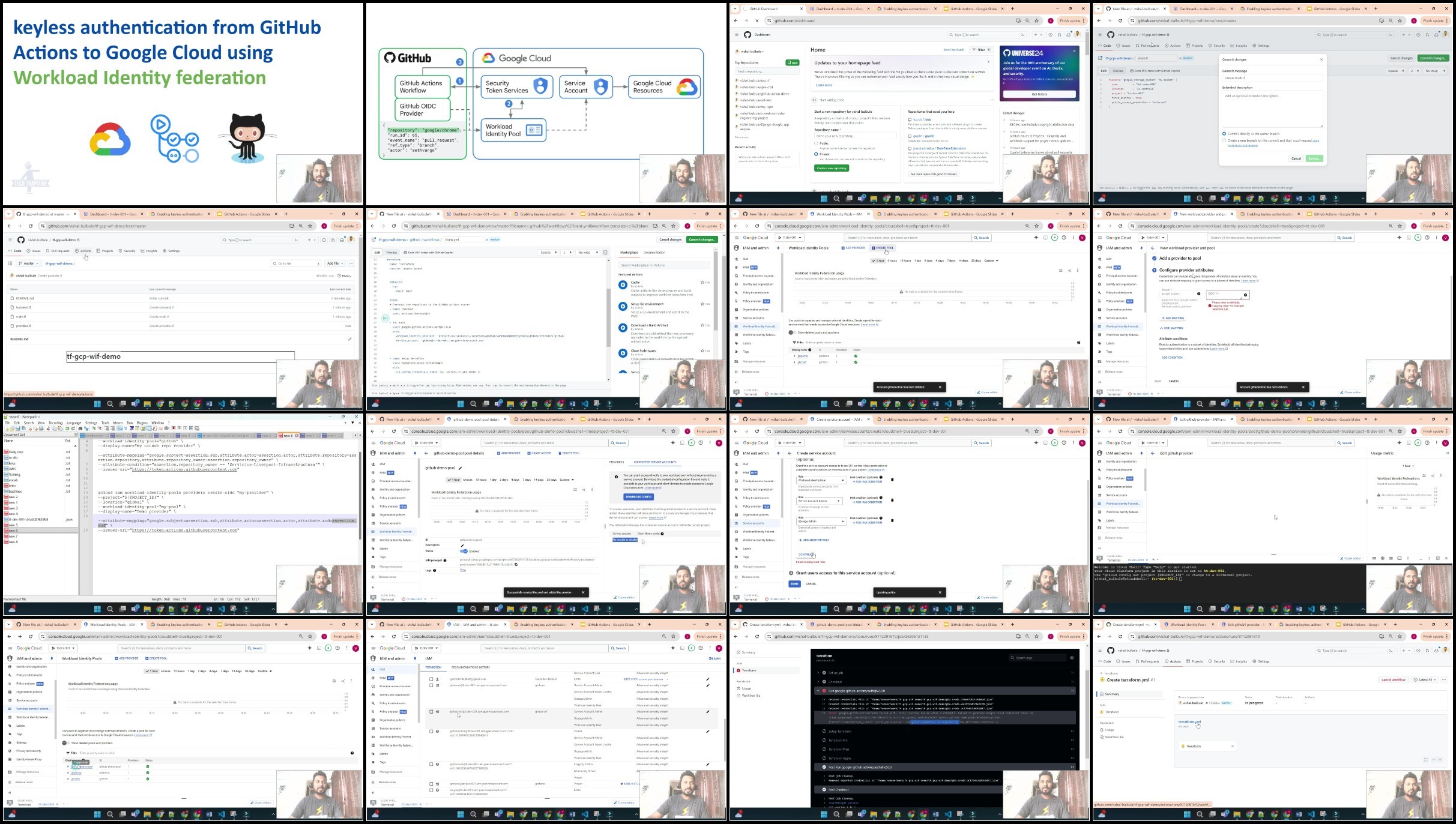Image resolution: width=1456 pixels, height=824 pixels.
Task: Select Private radio in new repository form
Action: (816, 154)
